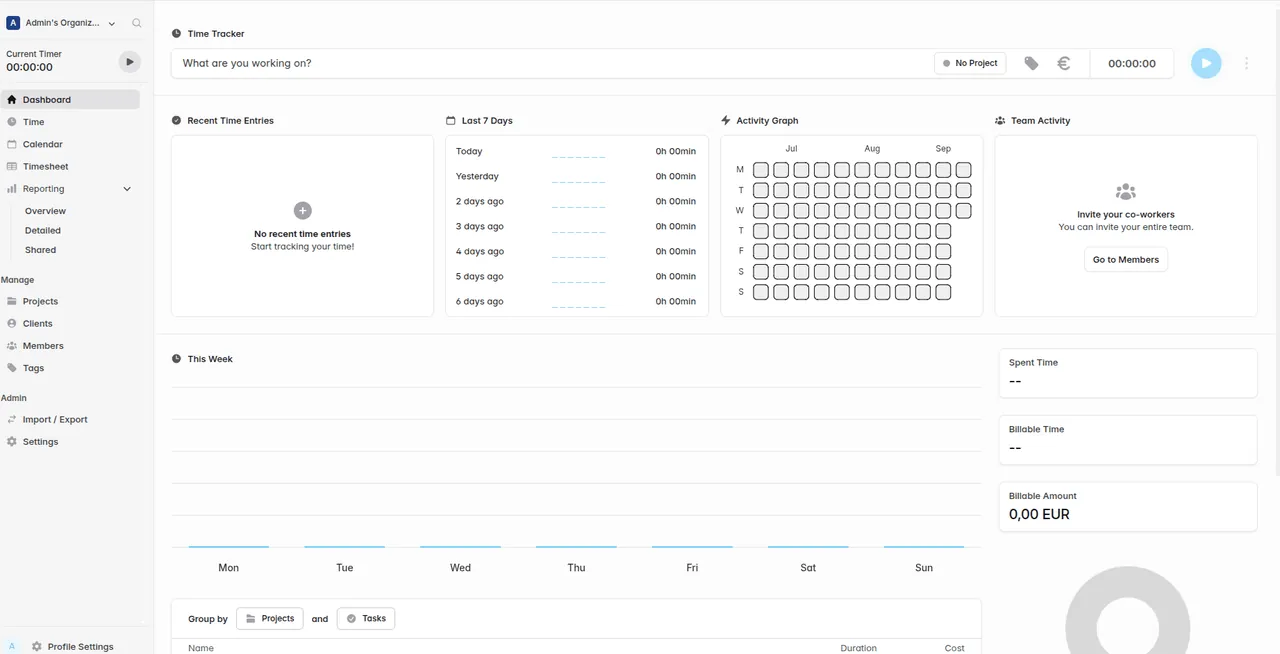Screen dimensions: 1280x654
Task: Open the Group by Projects dropdown
Action: pos(270,619)
